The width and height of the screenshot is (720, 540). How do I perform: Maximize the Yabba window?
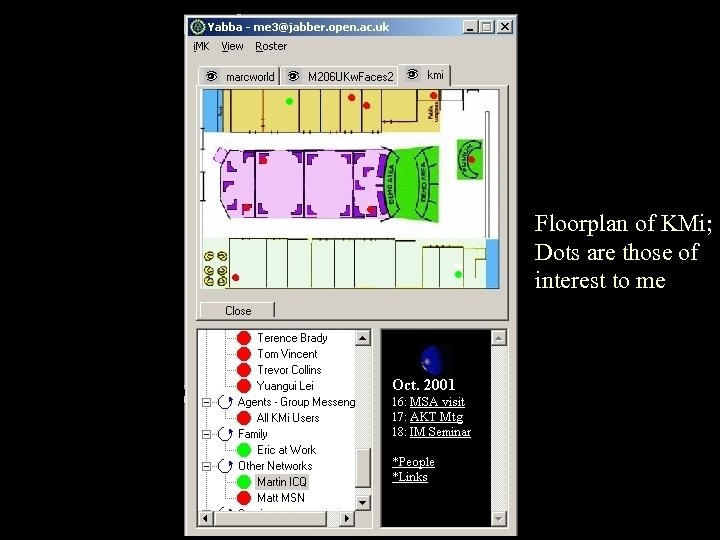(487, 27)
